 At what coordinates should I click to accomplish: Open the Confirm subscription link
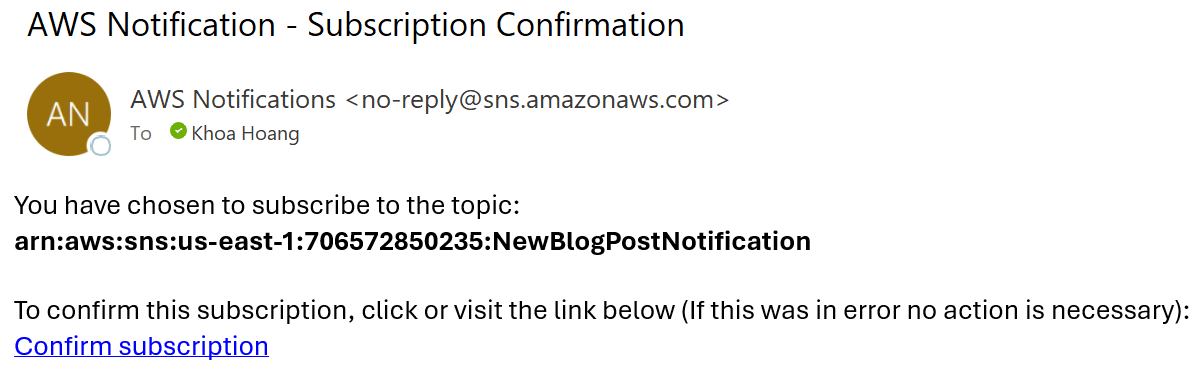click(141, 346)
